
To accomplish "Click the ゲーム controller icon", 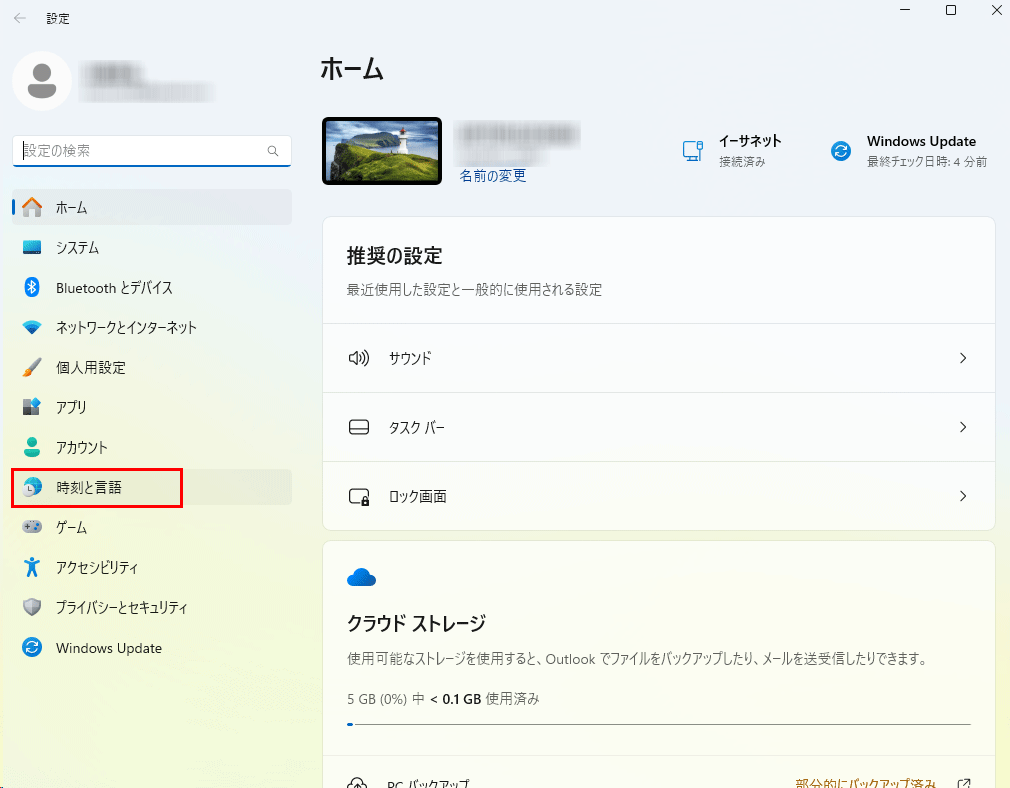I will pyautogui.click(x=32, y=527).
